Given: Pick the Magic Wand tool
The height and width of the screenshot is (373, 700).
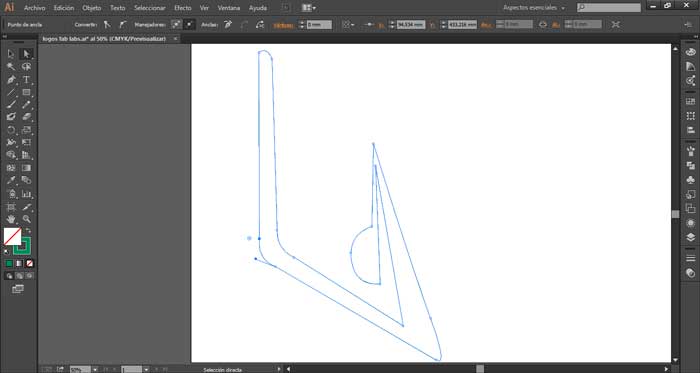Looking at the screenshot, I should pos(11,67).
